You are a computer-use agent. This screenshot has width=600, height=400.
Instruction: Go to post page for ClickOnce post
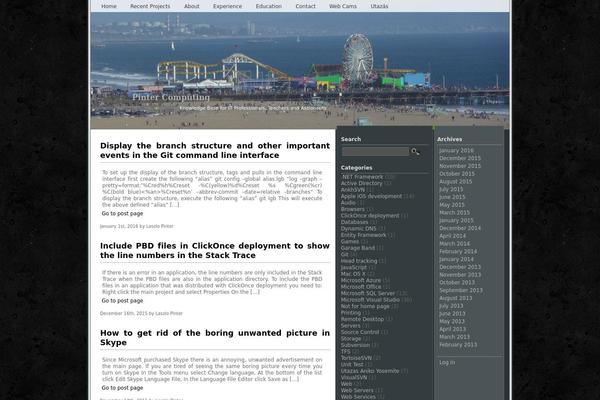122,301
